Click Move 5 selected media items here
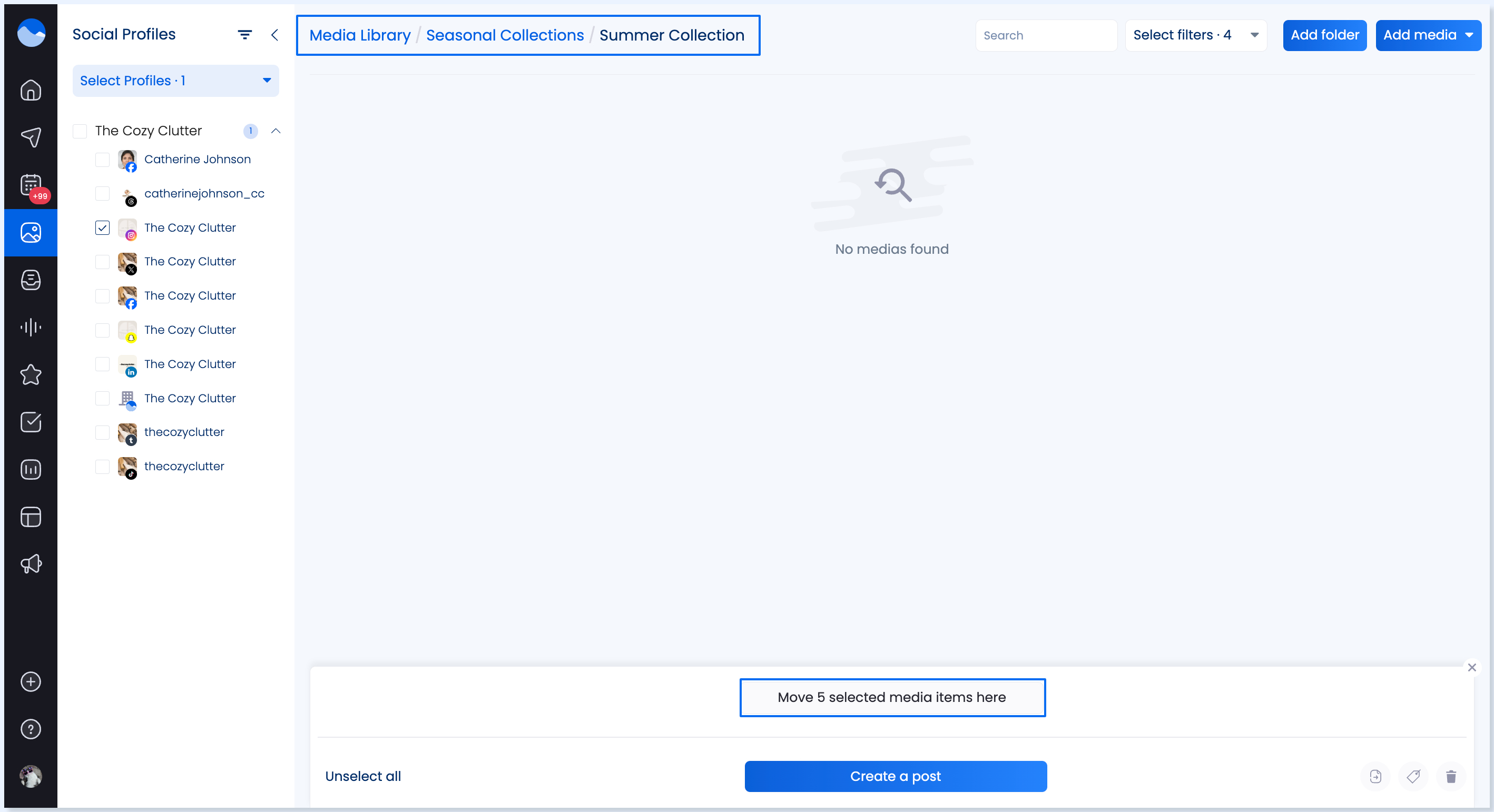Screen dimensions: 1494x812 [892, 697]
